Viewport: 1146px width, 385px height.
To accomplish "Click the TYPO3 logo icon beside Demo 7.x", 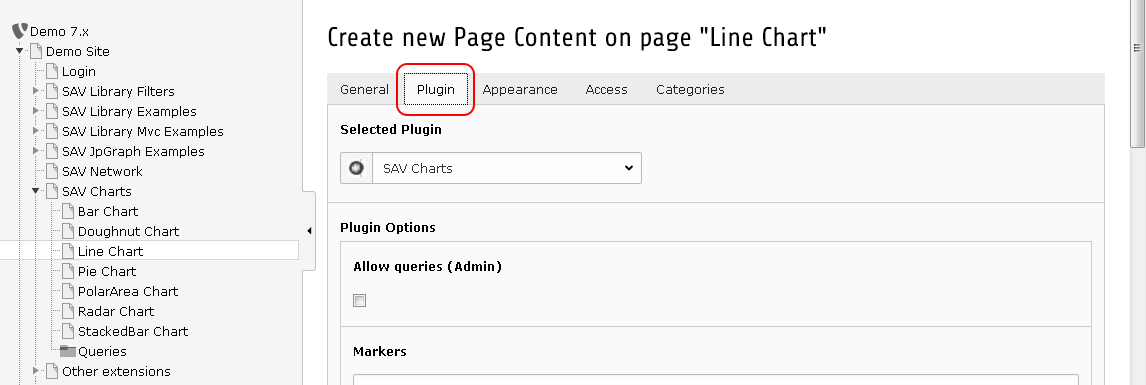I will coord(20,31).
